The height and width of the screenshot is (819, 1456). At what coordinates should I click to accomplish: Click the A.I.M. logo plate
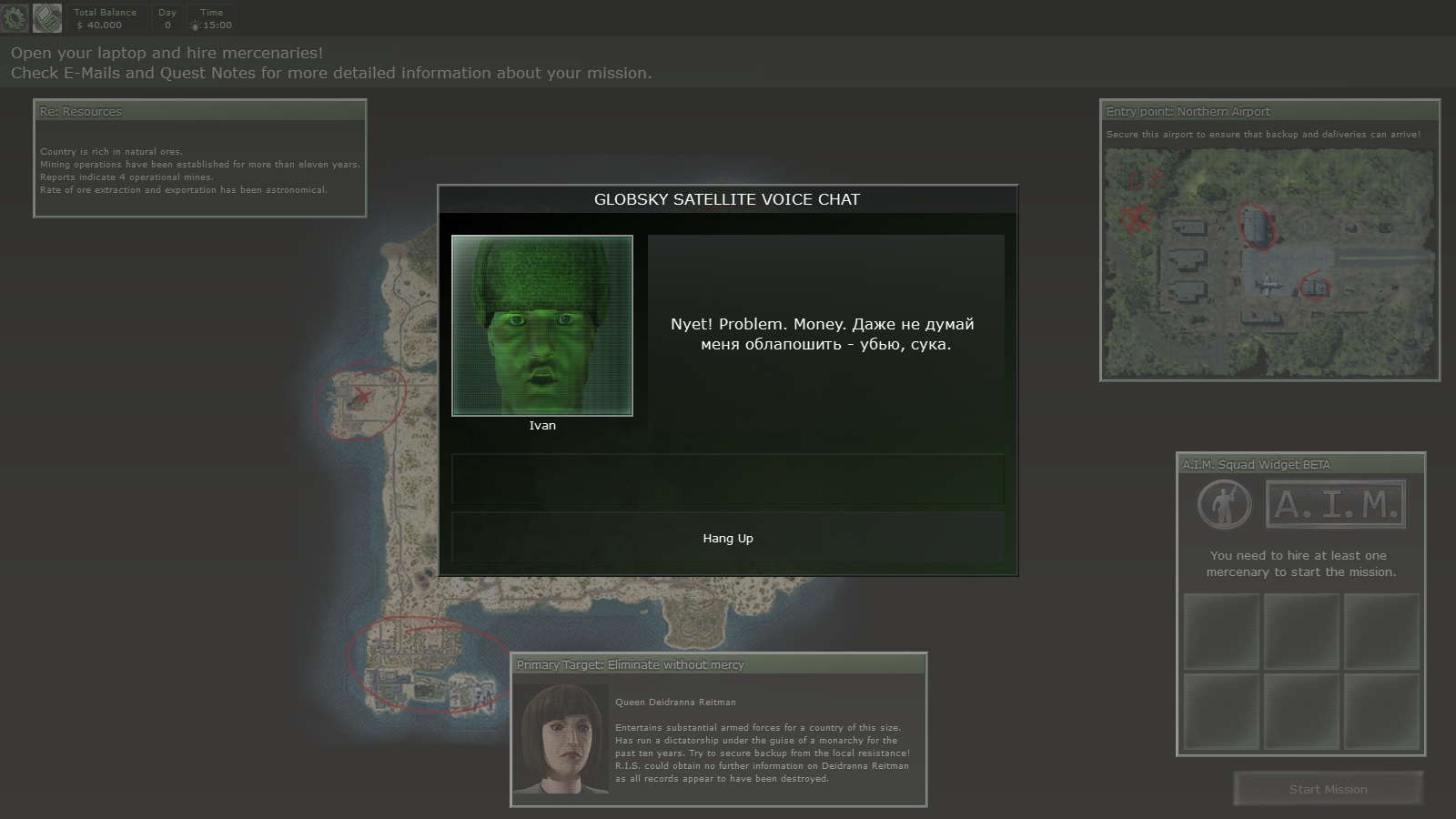point(1336,504)
